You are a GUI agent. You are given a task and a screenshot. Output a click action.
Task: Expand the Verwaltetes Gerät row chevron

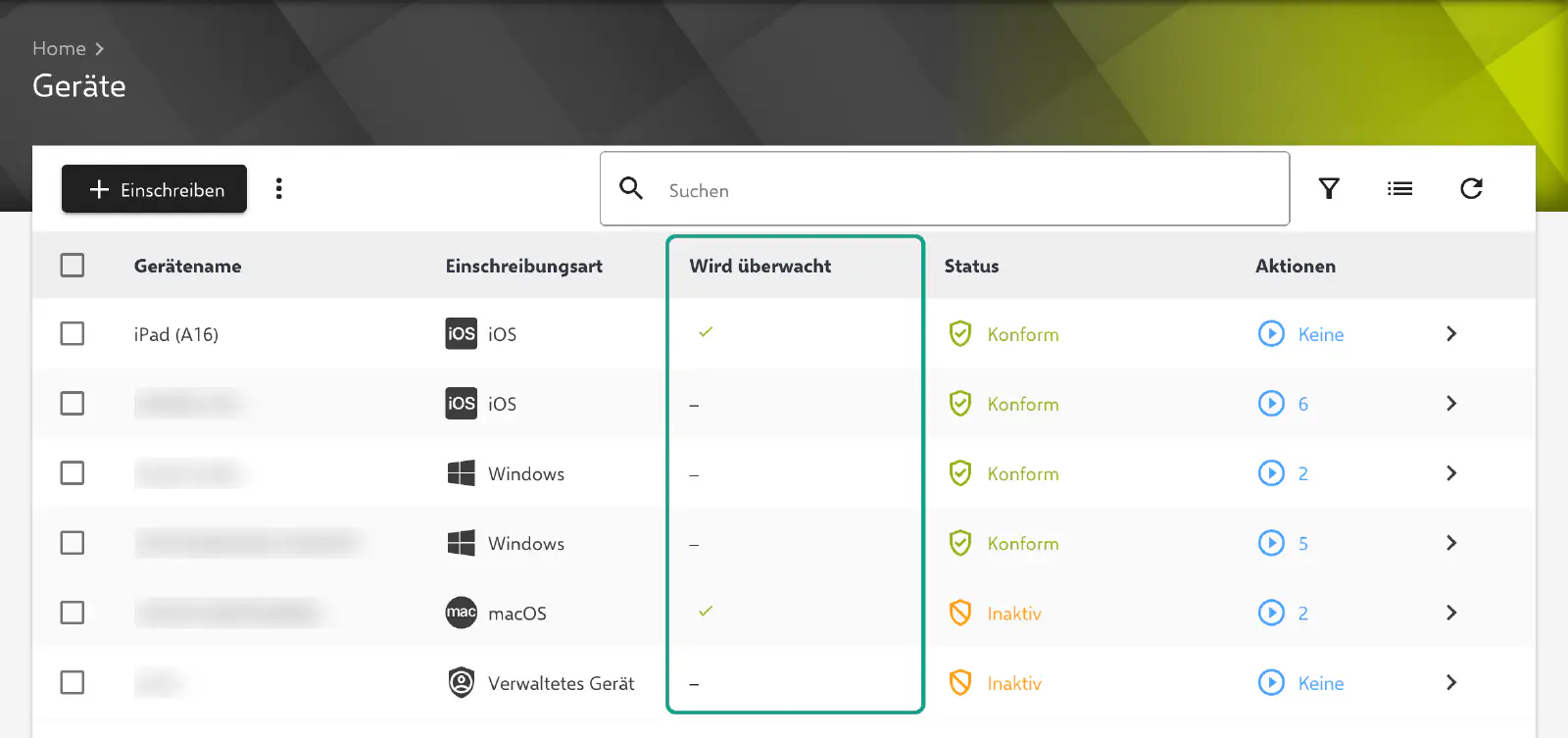[1451, 682]
